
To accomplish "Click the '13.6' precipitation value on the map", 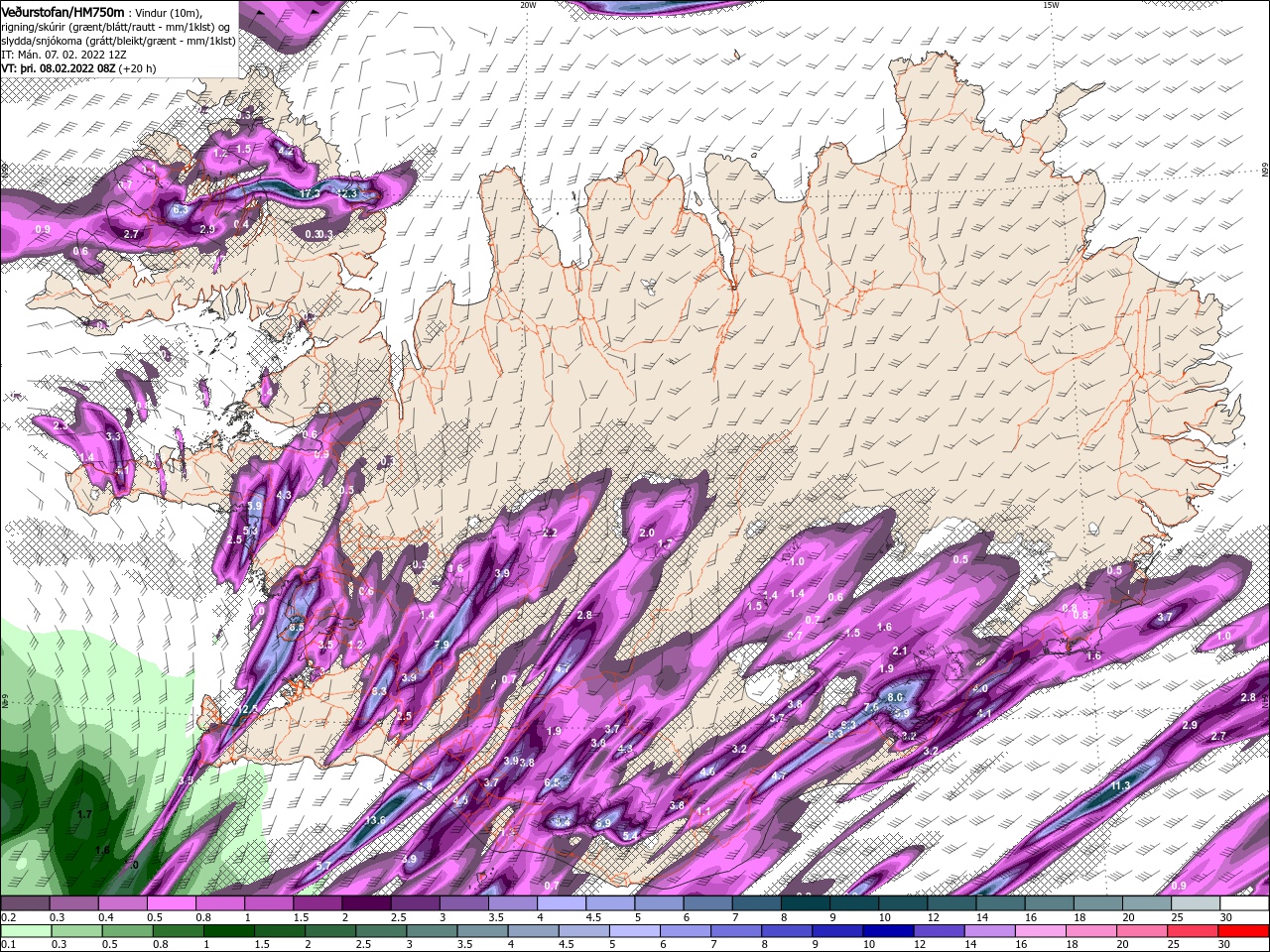I will click(375, 820).
